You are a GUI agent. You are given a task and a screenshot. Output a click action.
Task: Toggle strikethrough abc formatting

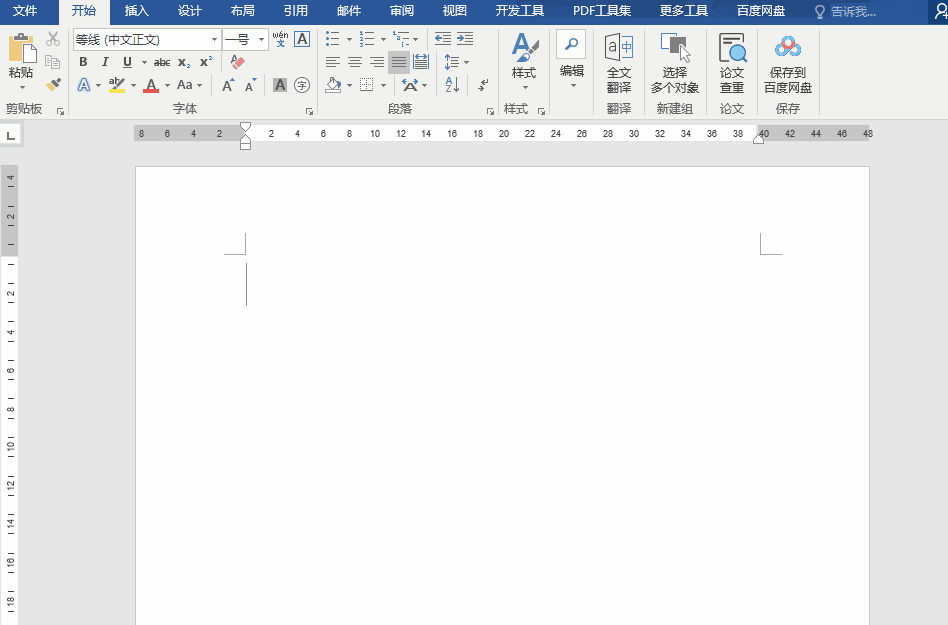161,62
